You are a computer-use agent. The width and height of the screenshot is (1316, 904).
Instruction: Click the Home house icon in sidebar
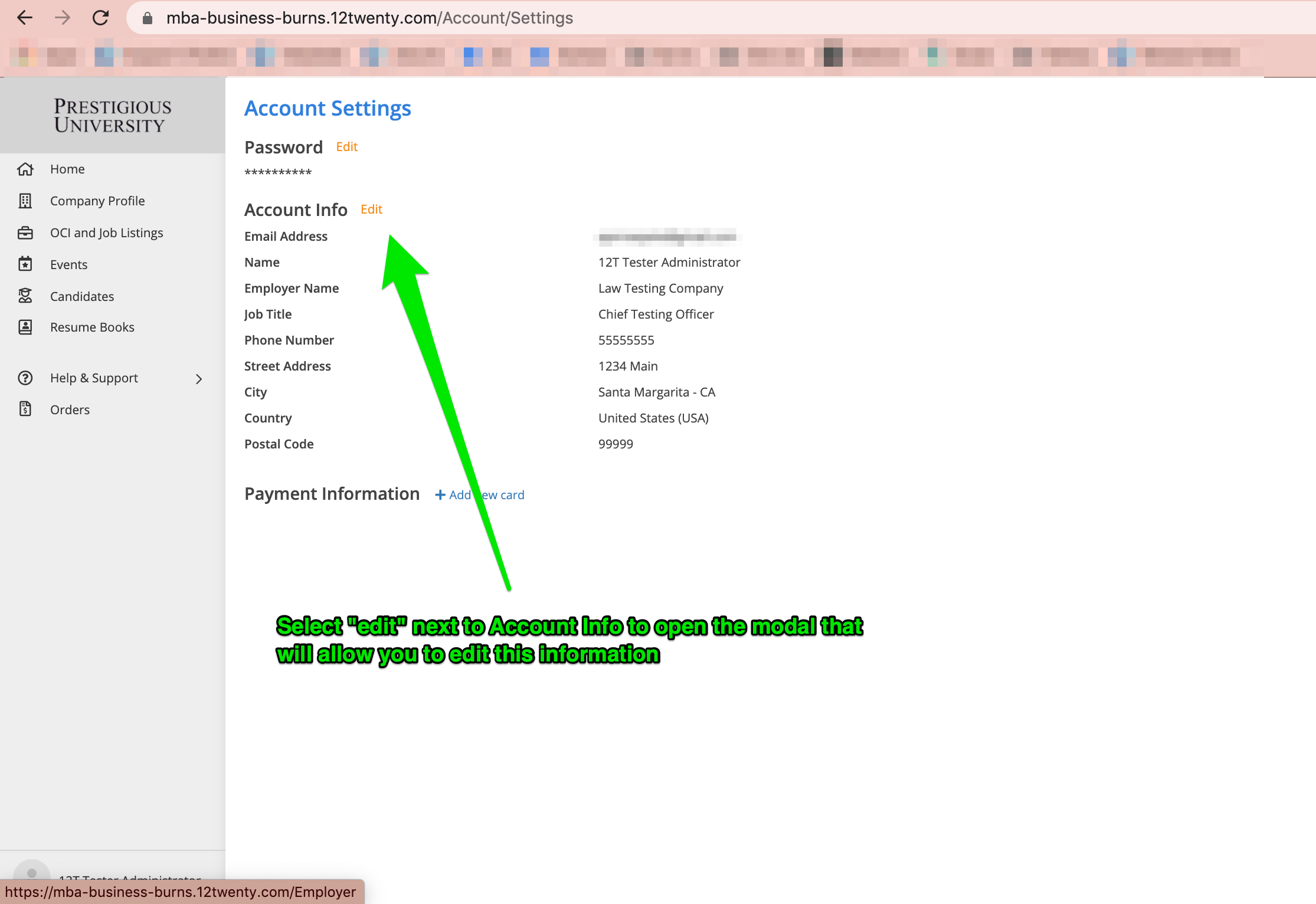(x=25, y=169)
